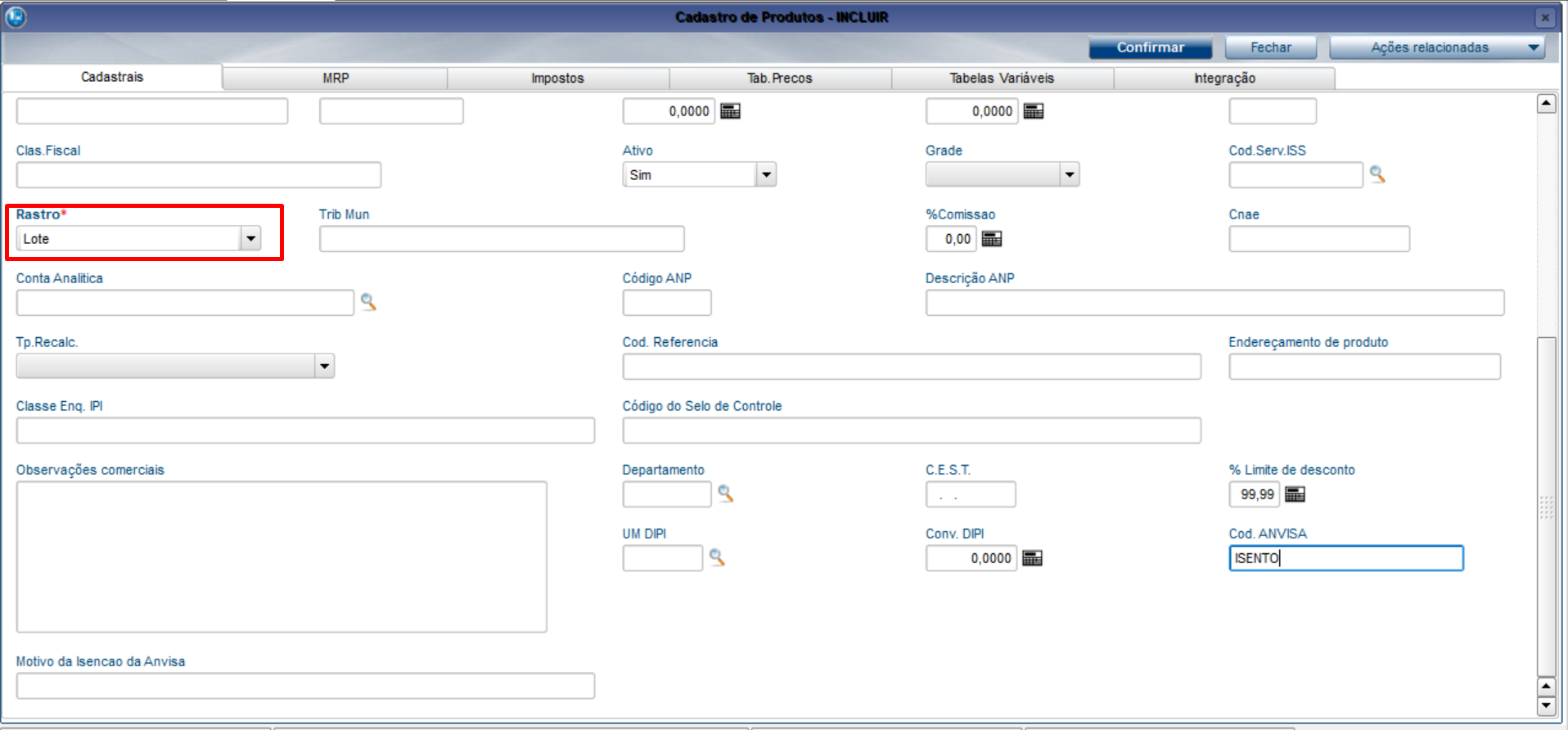The width and height of the screenshot is (1568, 730).
Task: Click % Limite de desconto value 99,99
Action: click(1254, 494)
